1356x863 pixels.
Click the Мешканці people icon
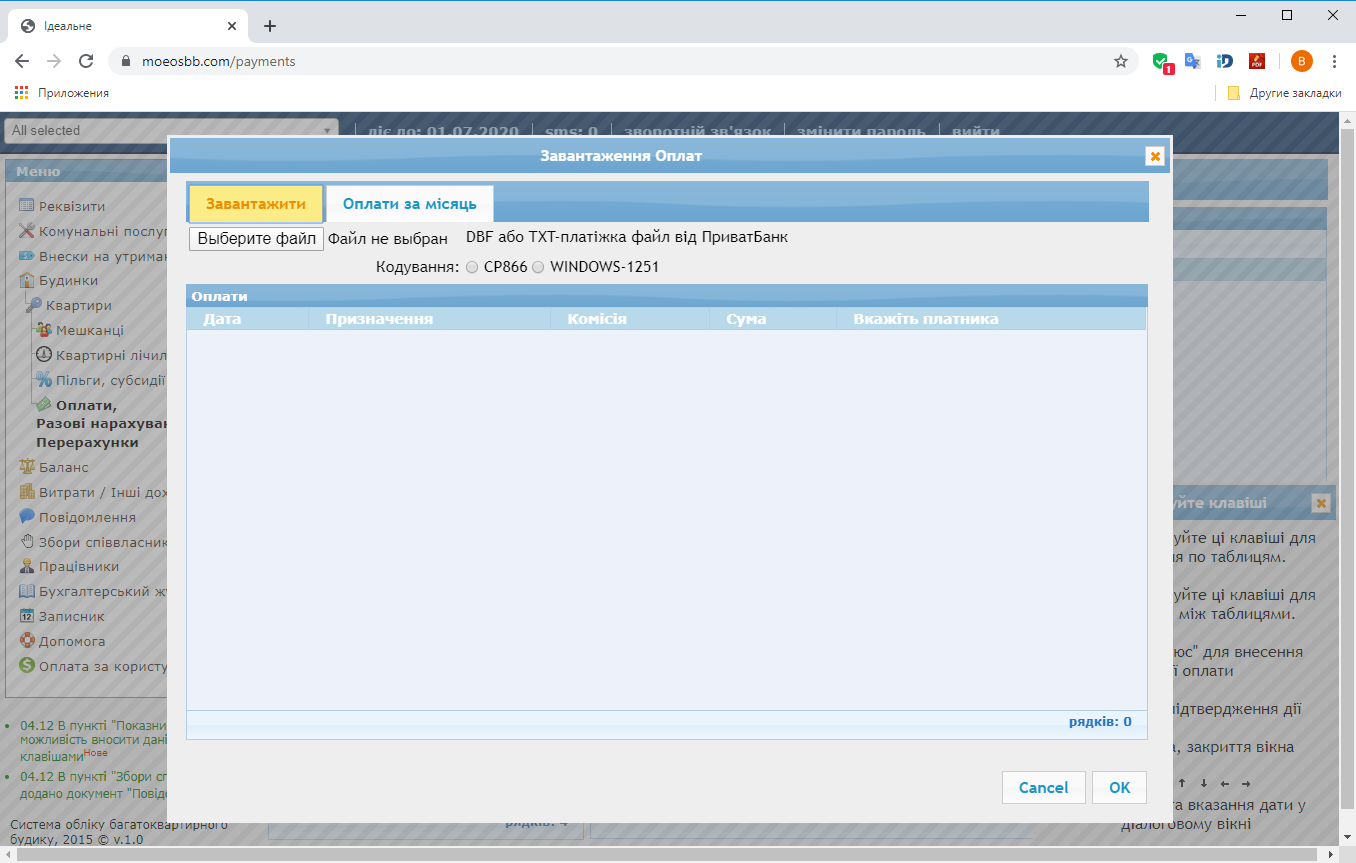[44, 330]
